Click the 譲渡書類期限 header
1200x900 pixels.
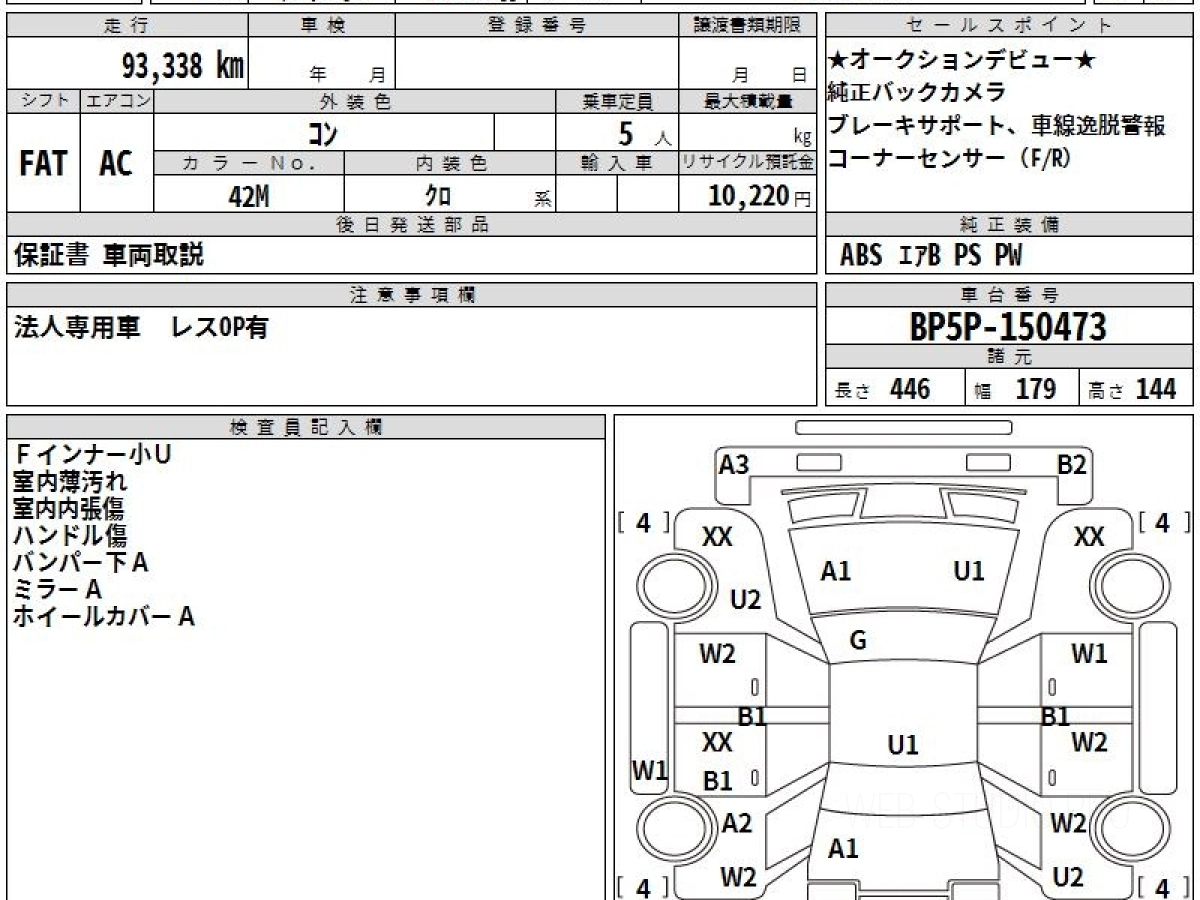pos(747,26)
